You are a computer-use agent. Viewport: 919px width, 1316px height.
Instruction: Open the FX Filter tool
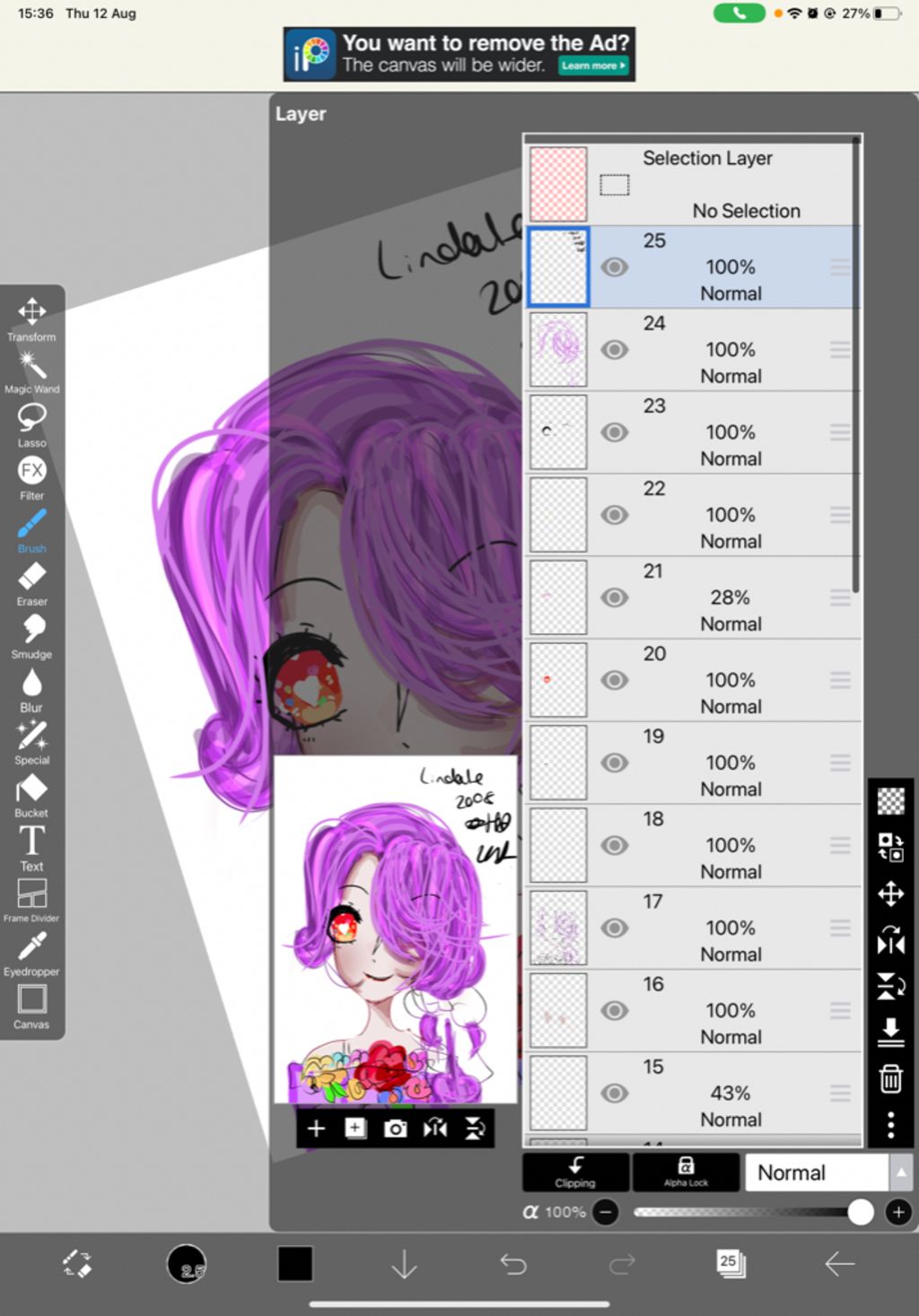click(31, 478)
